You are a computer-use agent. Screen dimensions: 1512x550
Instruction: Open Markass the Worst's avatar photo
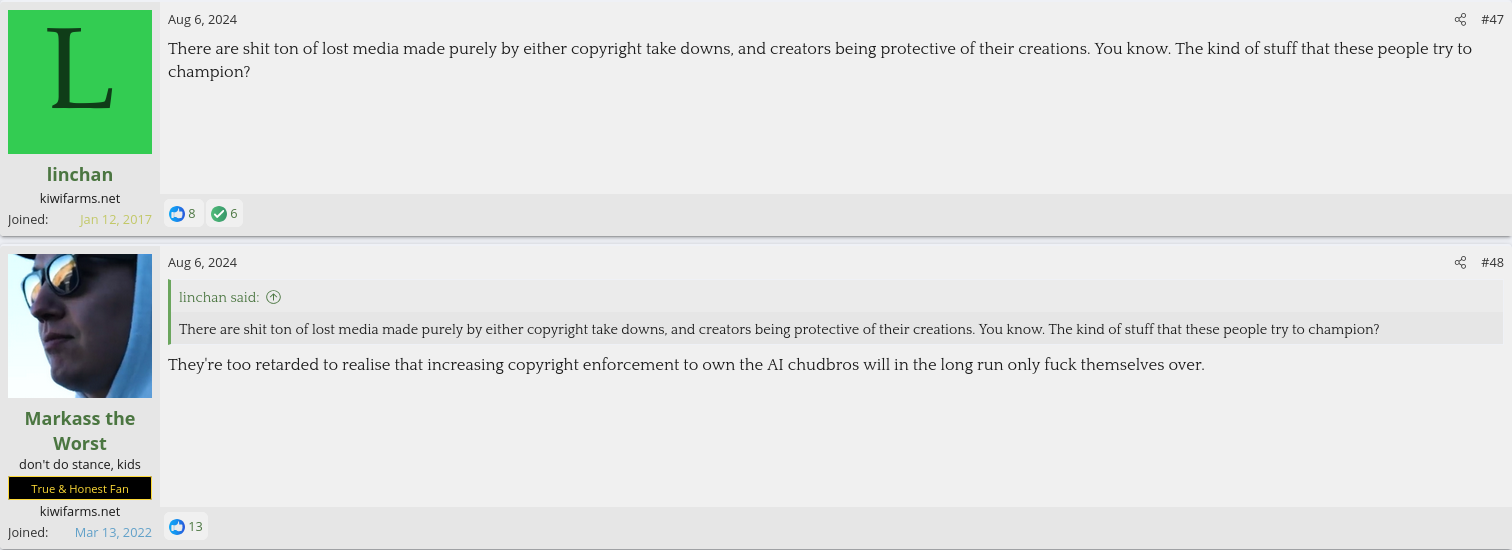coord(80,326)
